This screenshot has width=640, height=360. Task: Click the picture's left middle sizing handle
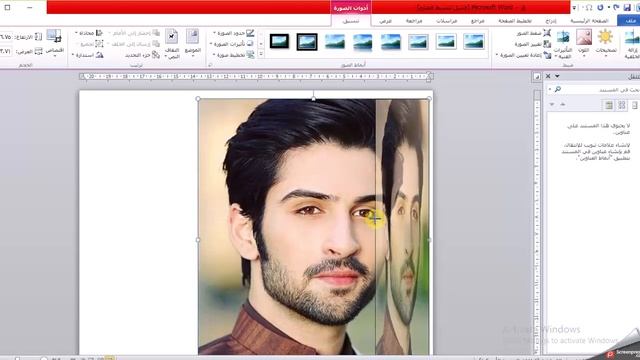(198, 240)
